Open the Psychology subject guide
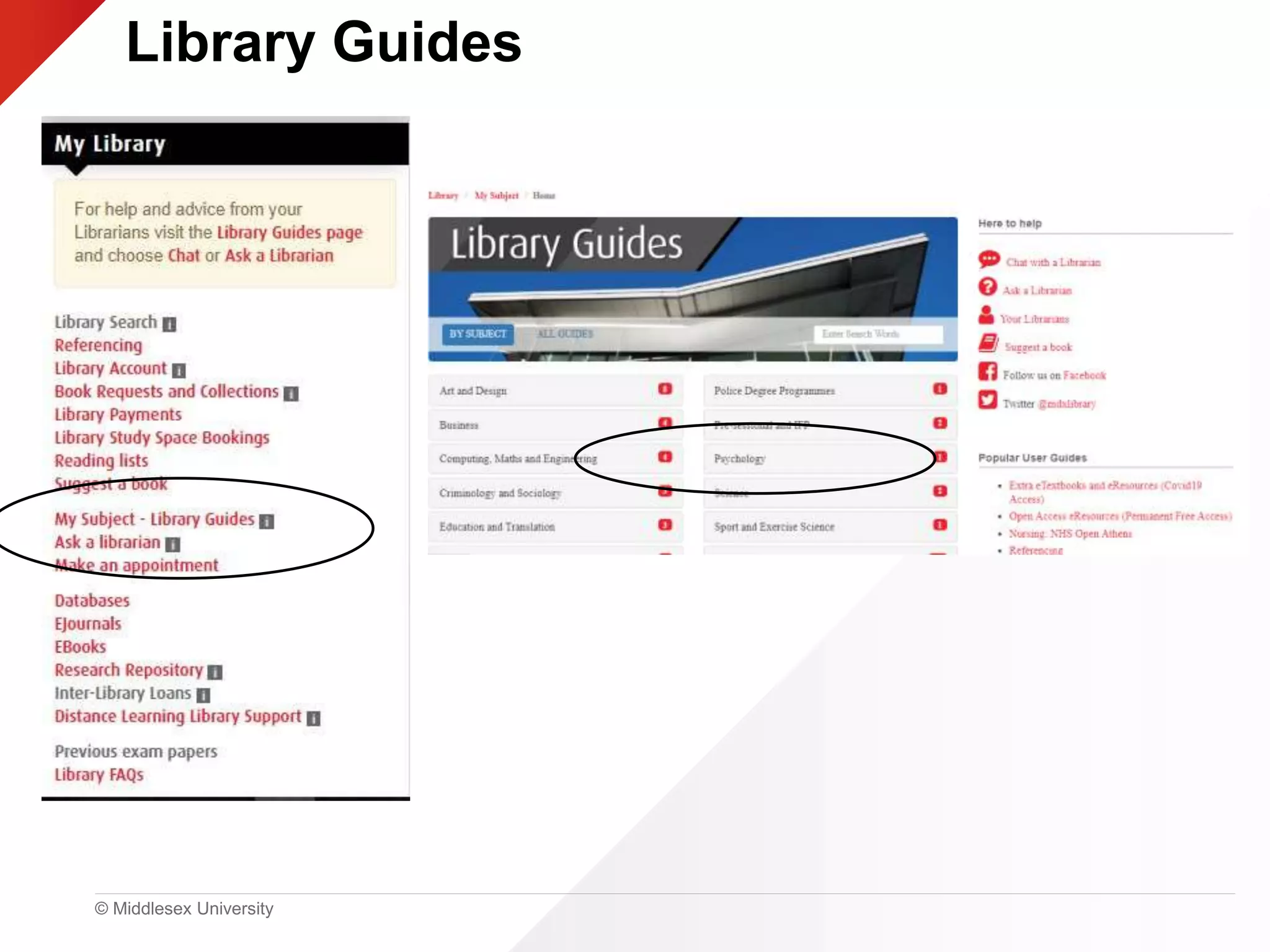Screen dimensions: 1270x952 coord(830,459)
